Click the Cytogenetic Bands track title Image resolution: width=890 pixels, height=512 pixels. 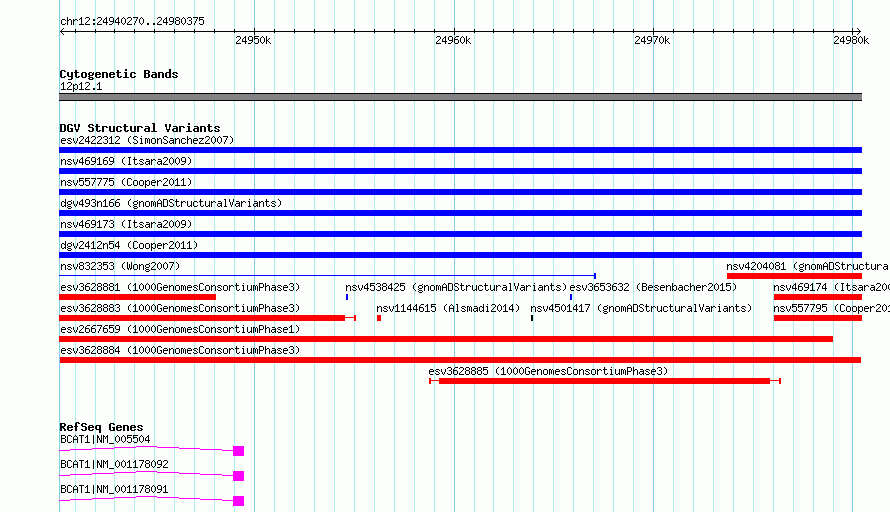point(119,74)
